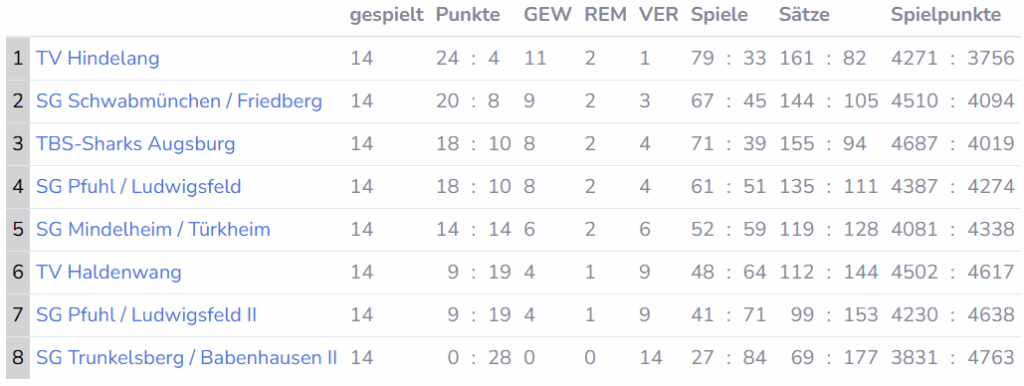1024x386 pixels.
Task: Click the Sätze column header
Action: [x=804, y=16]
